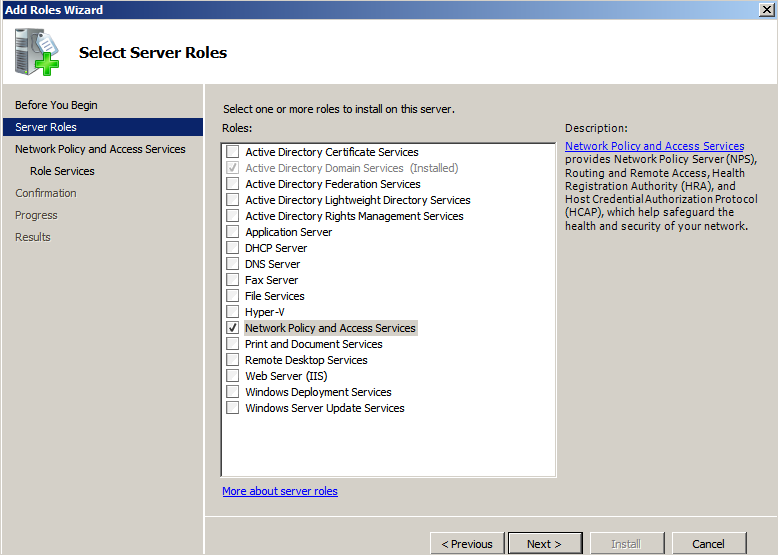Check Print and Document Services

click(232, 344)
